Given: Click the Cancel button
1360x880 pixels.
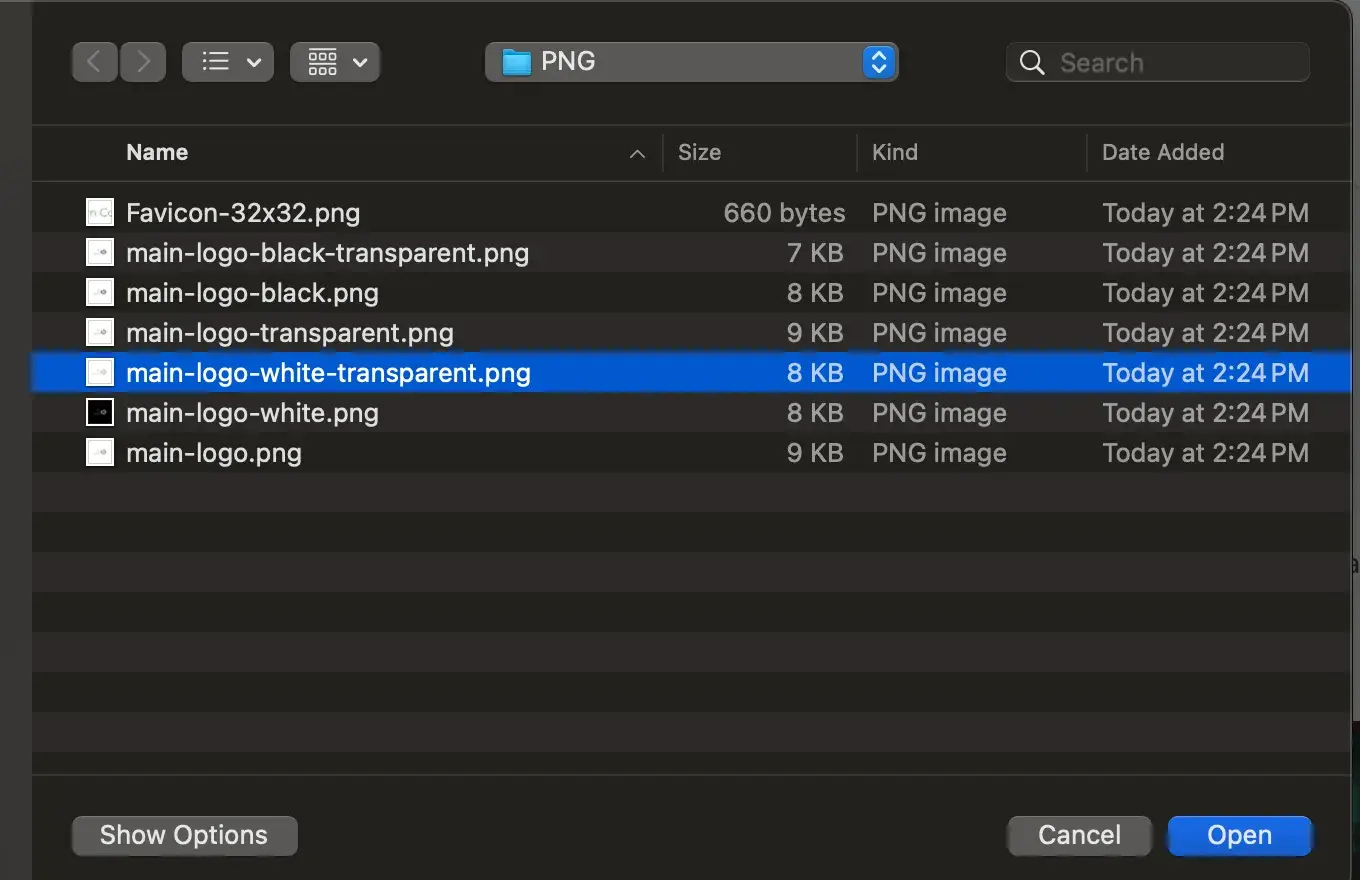Looking at the screenshot, I should (x=1079, y=835).
